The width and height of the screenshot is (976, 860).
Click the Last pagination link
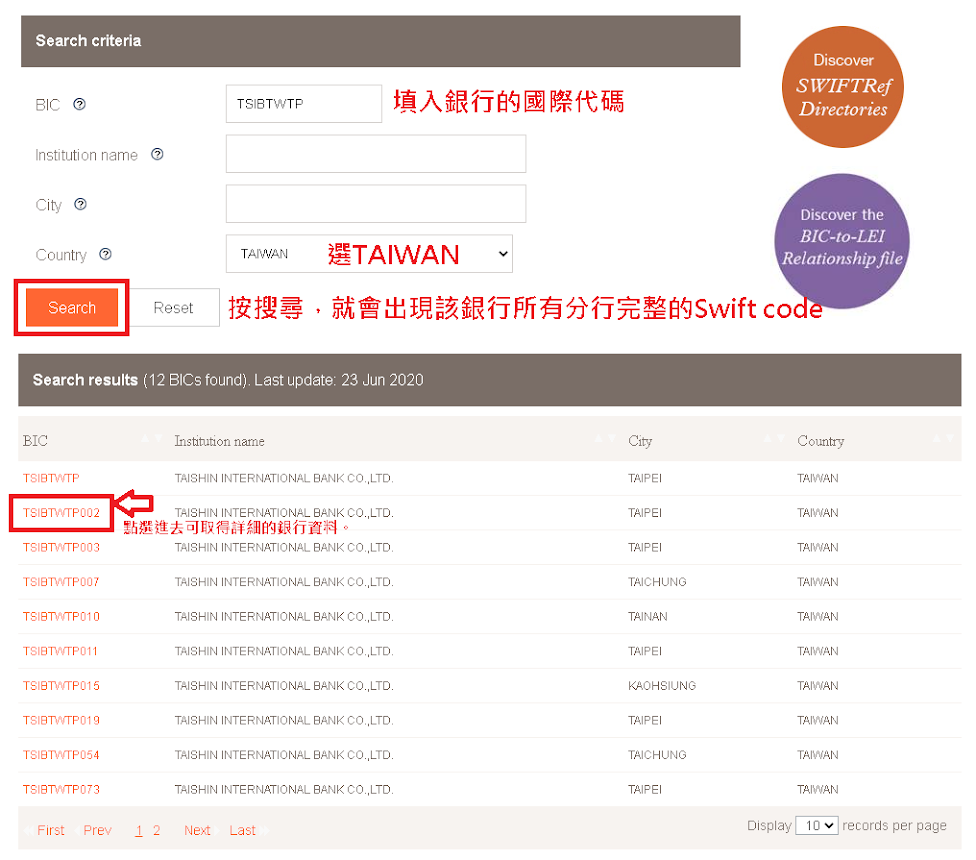pos(242,830)
